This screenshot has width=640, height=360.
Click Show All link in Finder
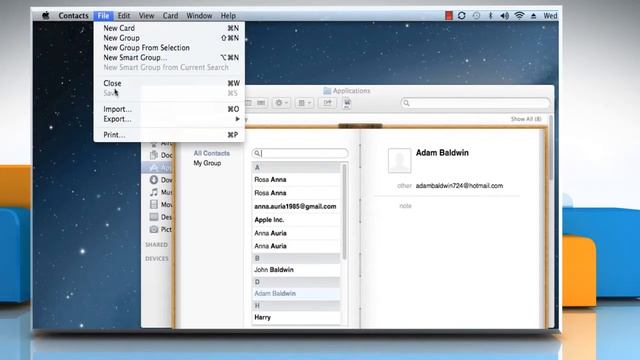[x=526, y=119]
